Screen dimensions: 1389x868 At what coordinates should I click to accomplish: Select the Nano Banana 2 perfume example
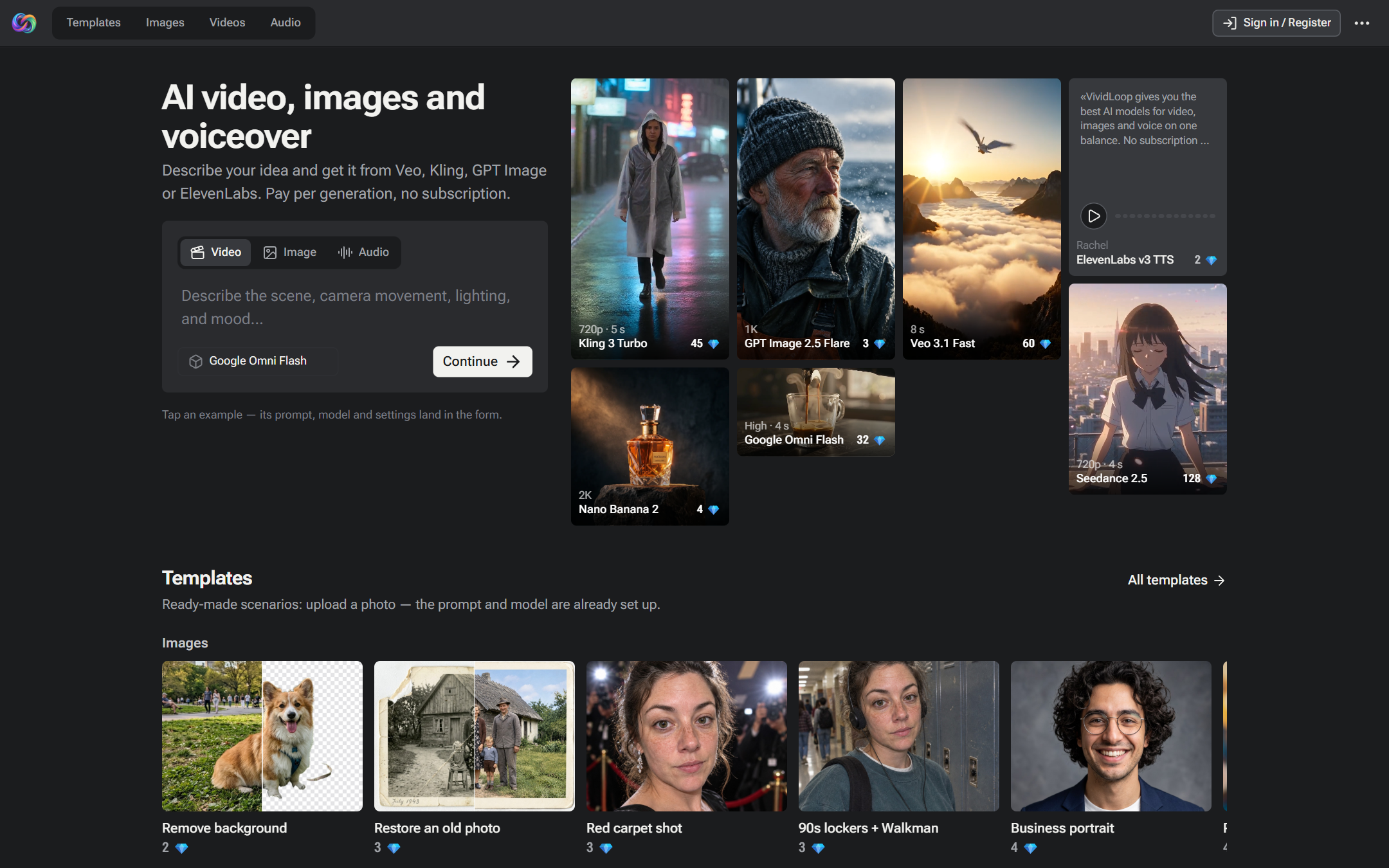(649, 446)
